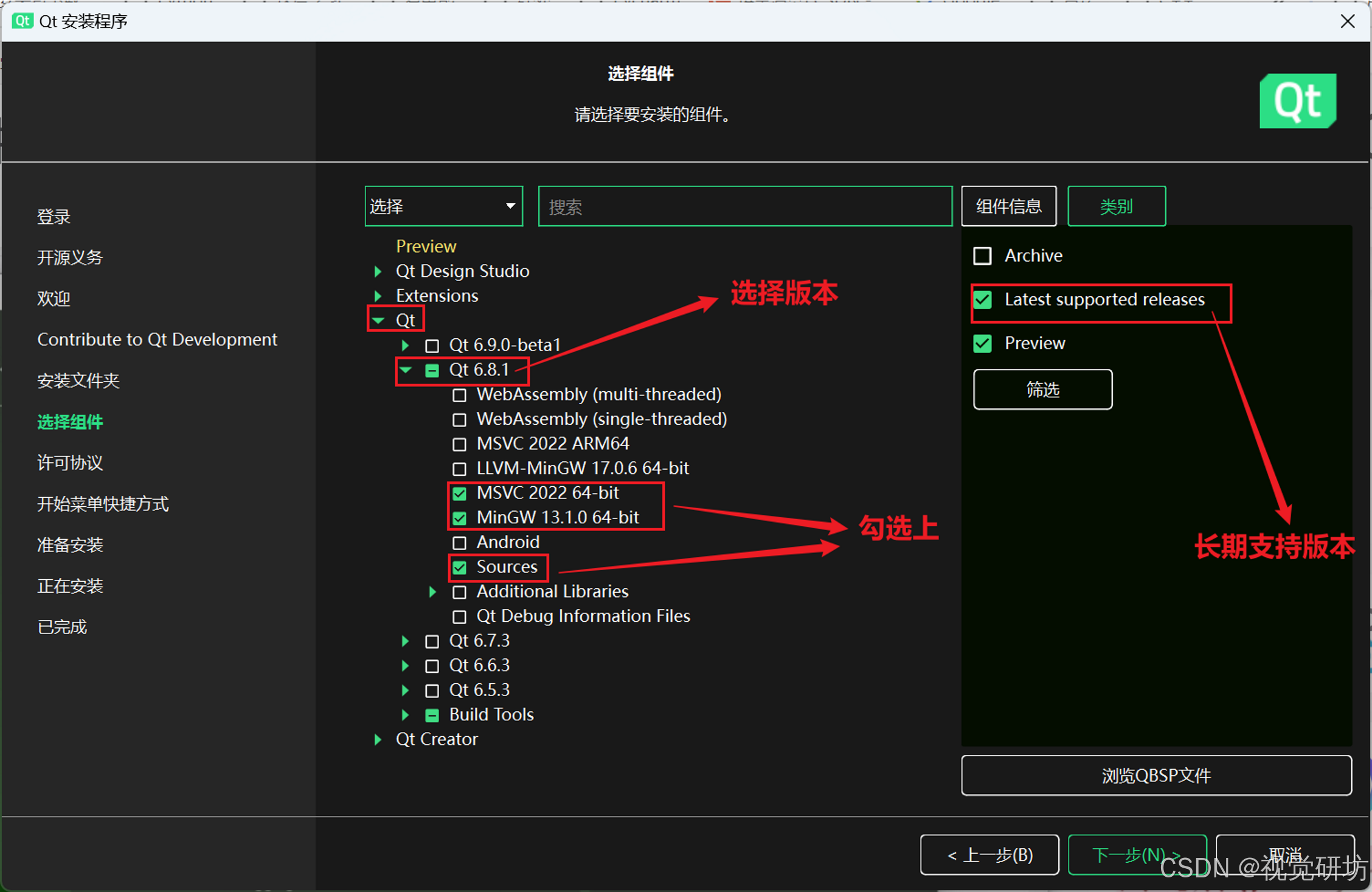Uncheck Latest supported releases
The image size is (1372, 892).
982,299
